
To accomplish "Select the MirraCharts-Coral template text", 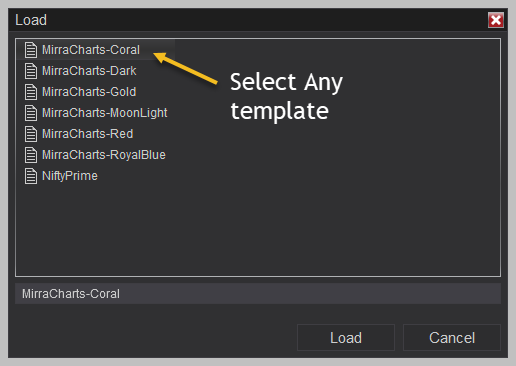I will pos(91,50).
